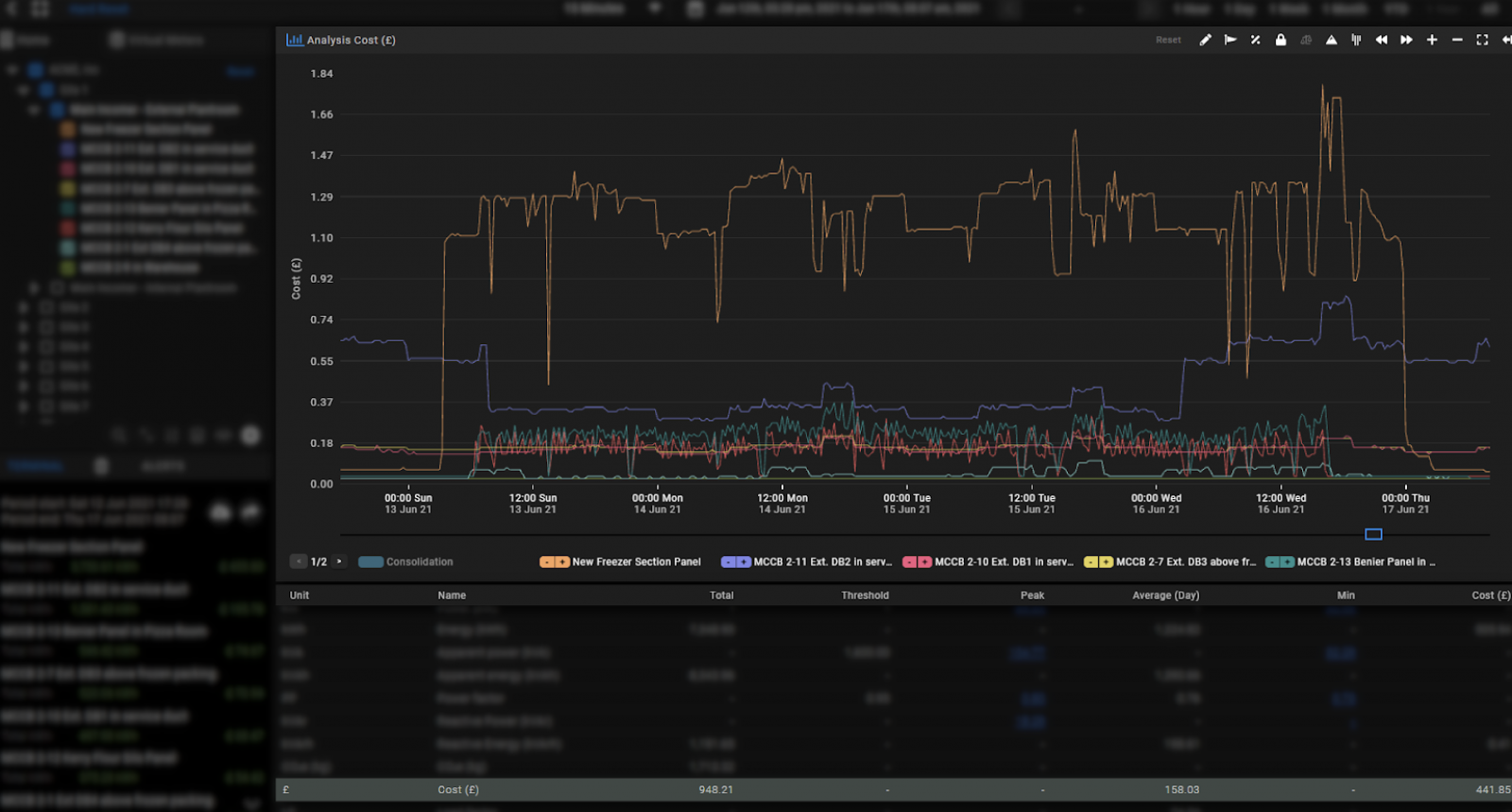Click the mountain peak icon
Viewport: 1512px width, 812px height.
coord(1331,40)
